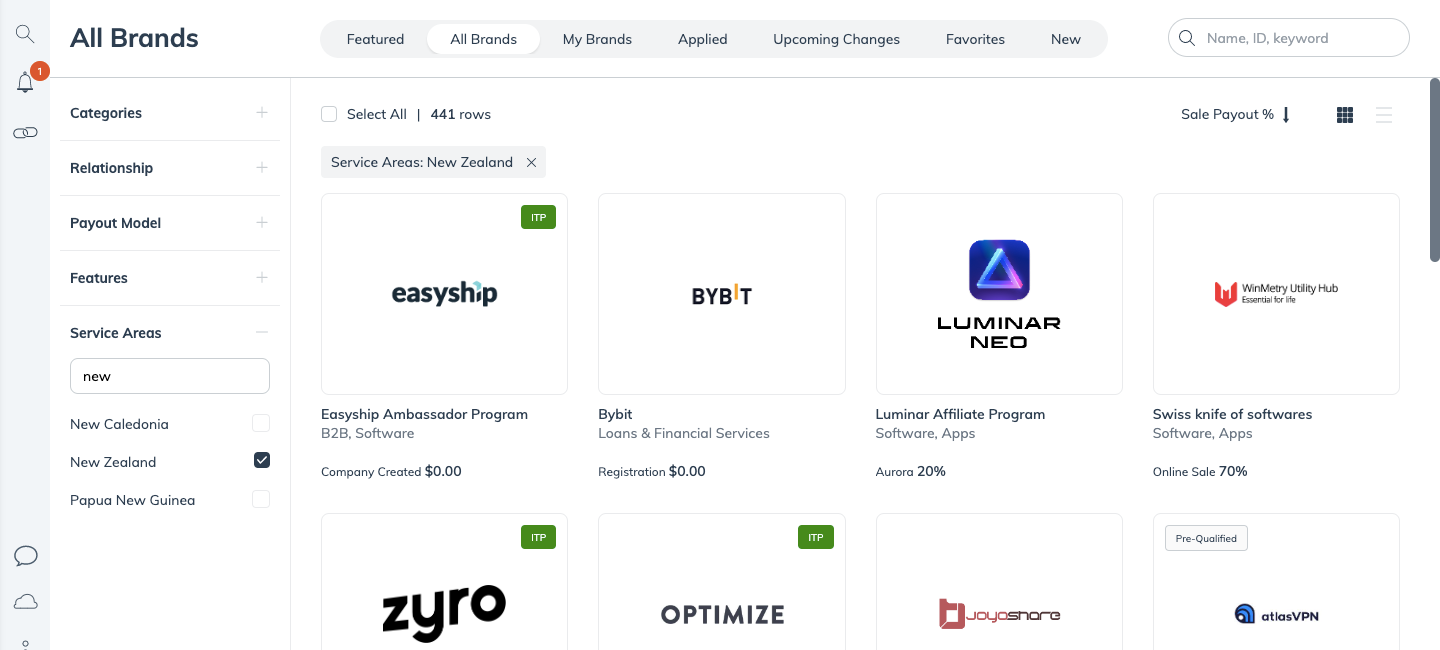Uncheck the New Zealand checkbox
This screenshot has width=1440, height=650.
[x=261, y=460]
